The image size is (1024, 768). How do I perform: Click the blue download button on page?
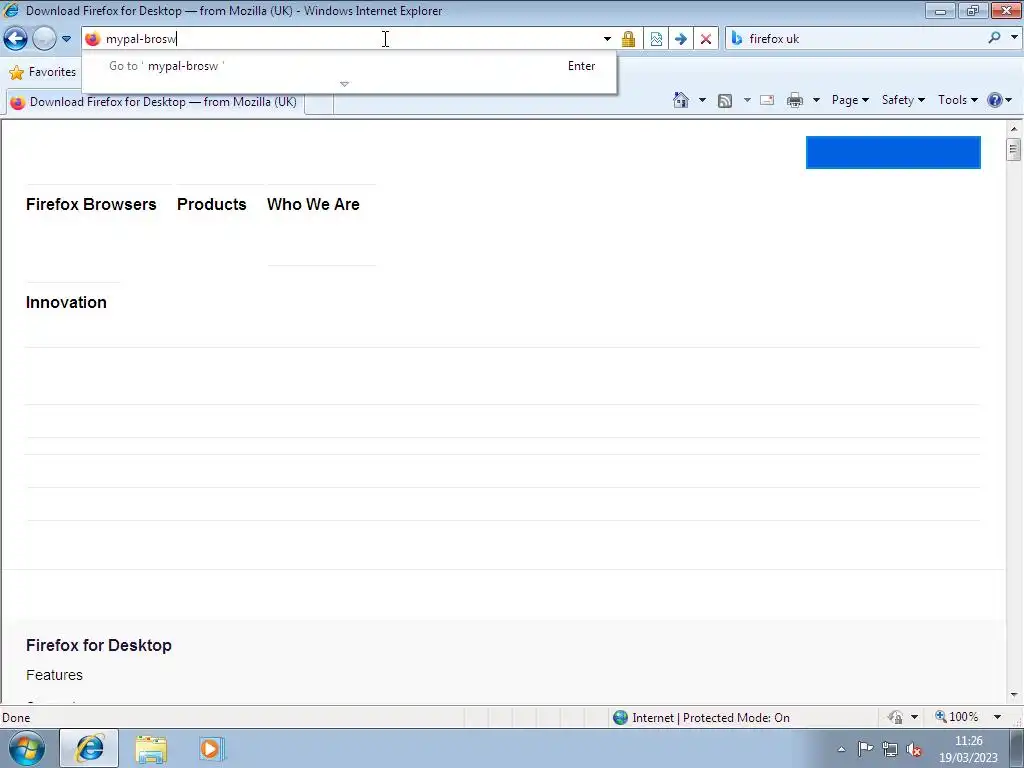click(x=893, y=152)
